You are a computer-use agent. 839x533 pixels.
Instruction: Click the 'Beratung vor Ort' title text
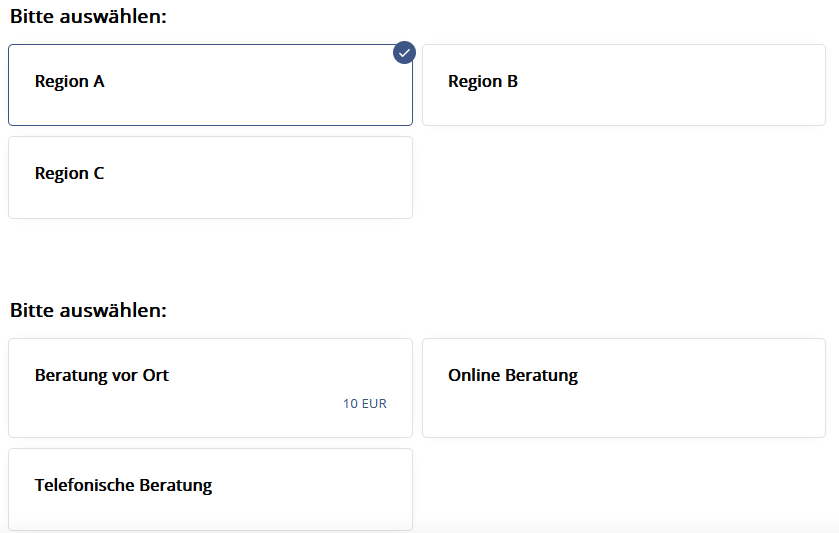pyautogui.click(x=102, y=376)
